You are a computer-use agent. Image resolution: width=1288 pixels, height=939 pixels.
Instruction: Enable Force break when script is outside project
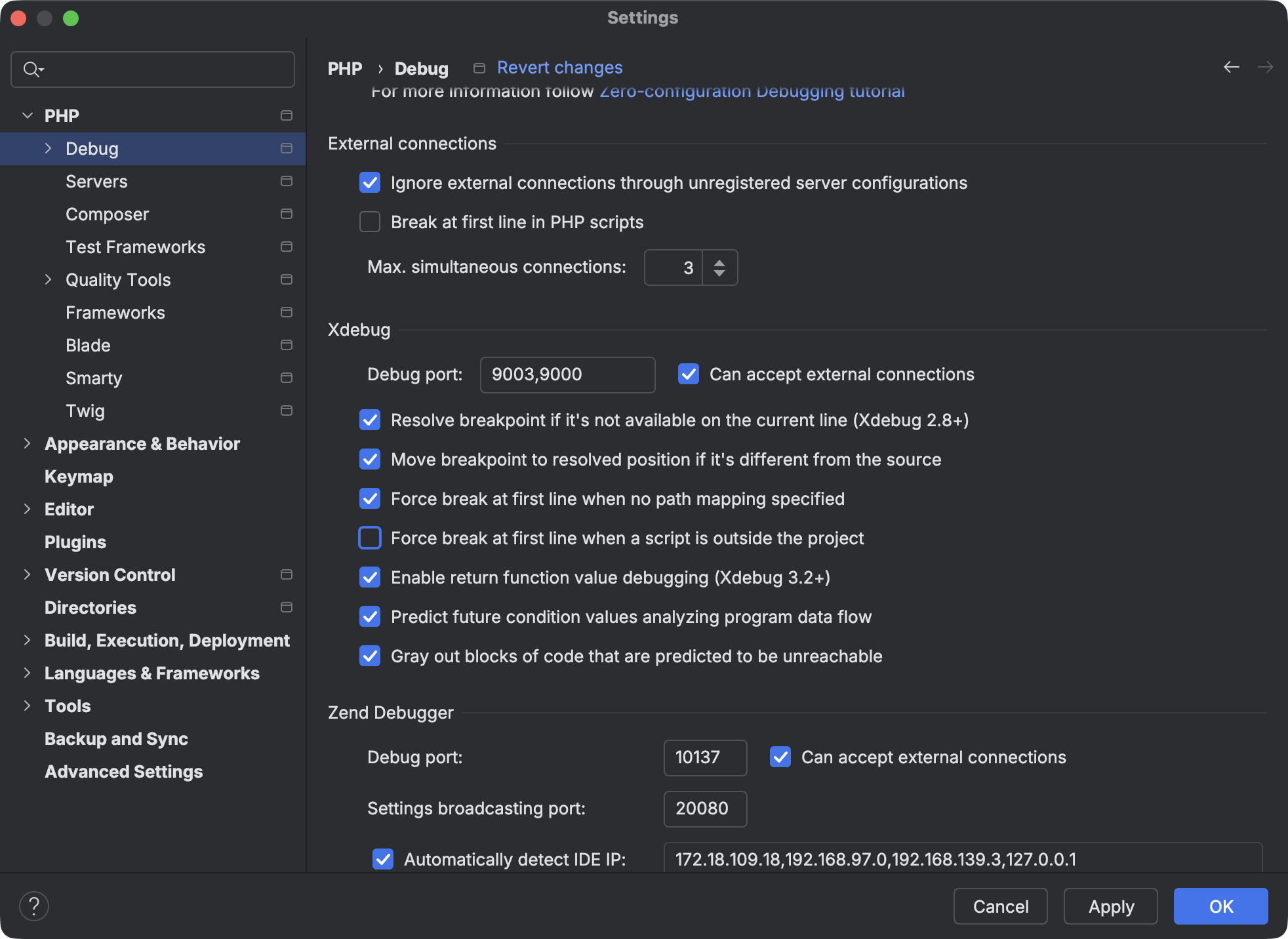(370, 538)
